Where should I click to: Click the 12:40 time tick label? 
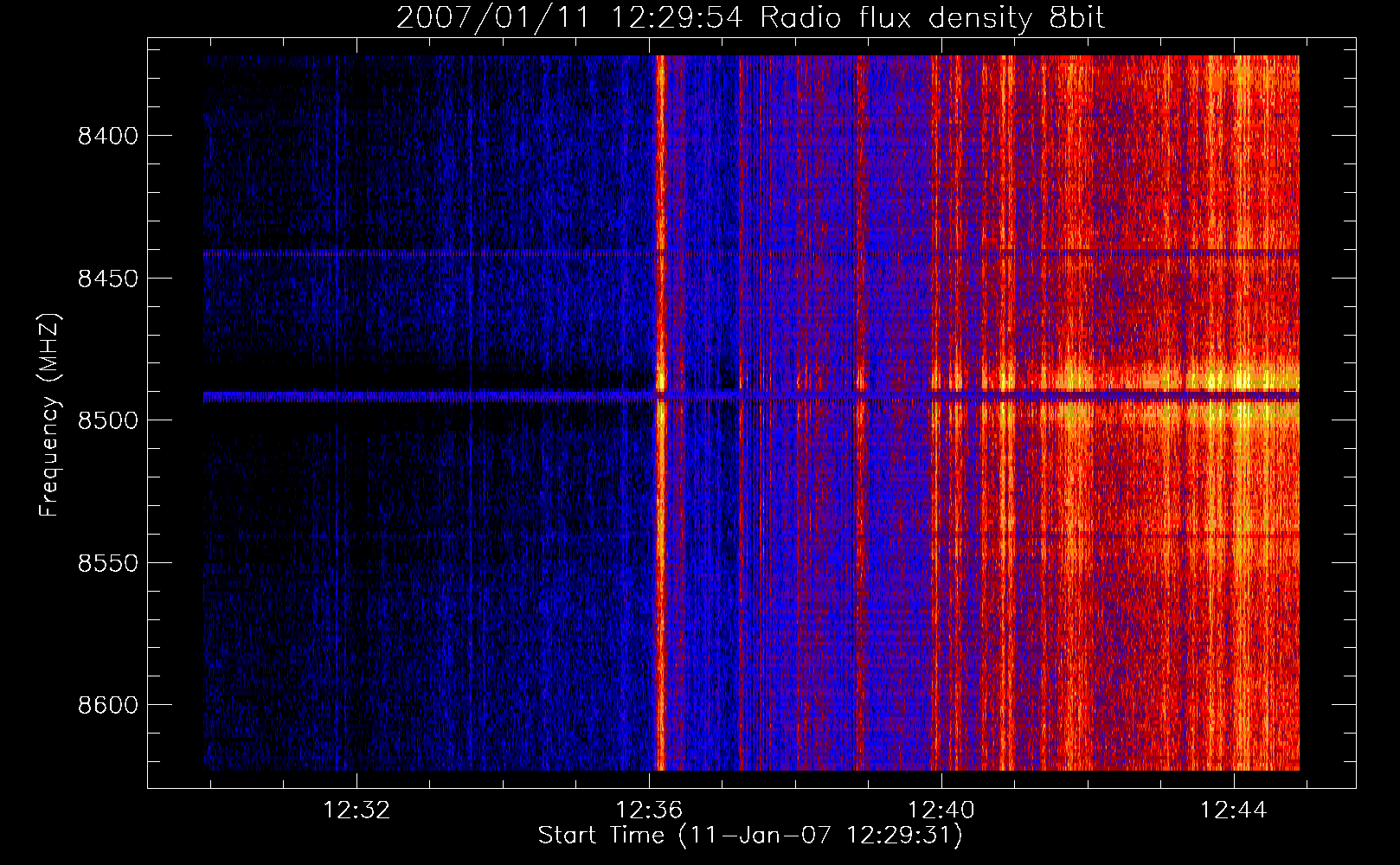point(941,811)
